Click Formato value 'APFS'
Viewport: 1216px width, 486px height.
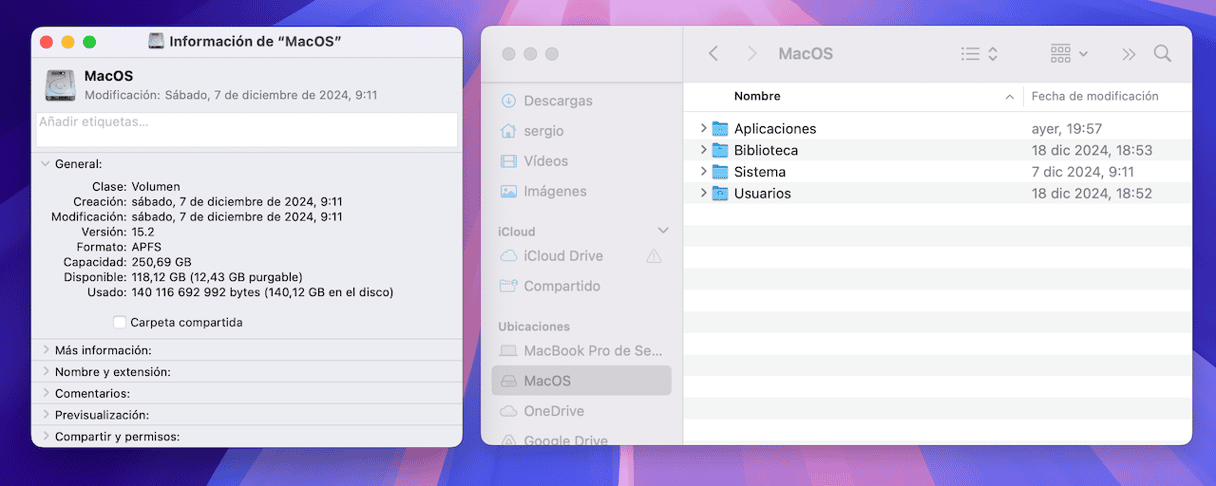click(x=146, y=246)
